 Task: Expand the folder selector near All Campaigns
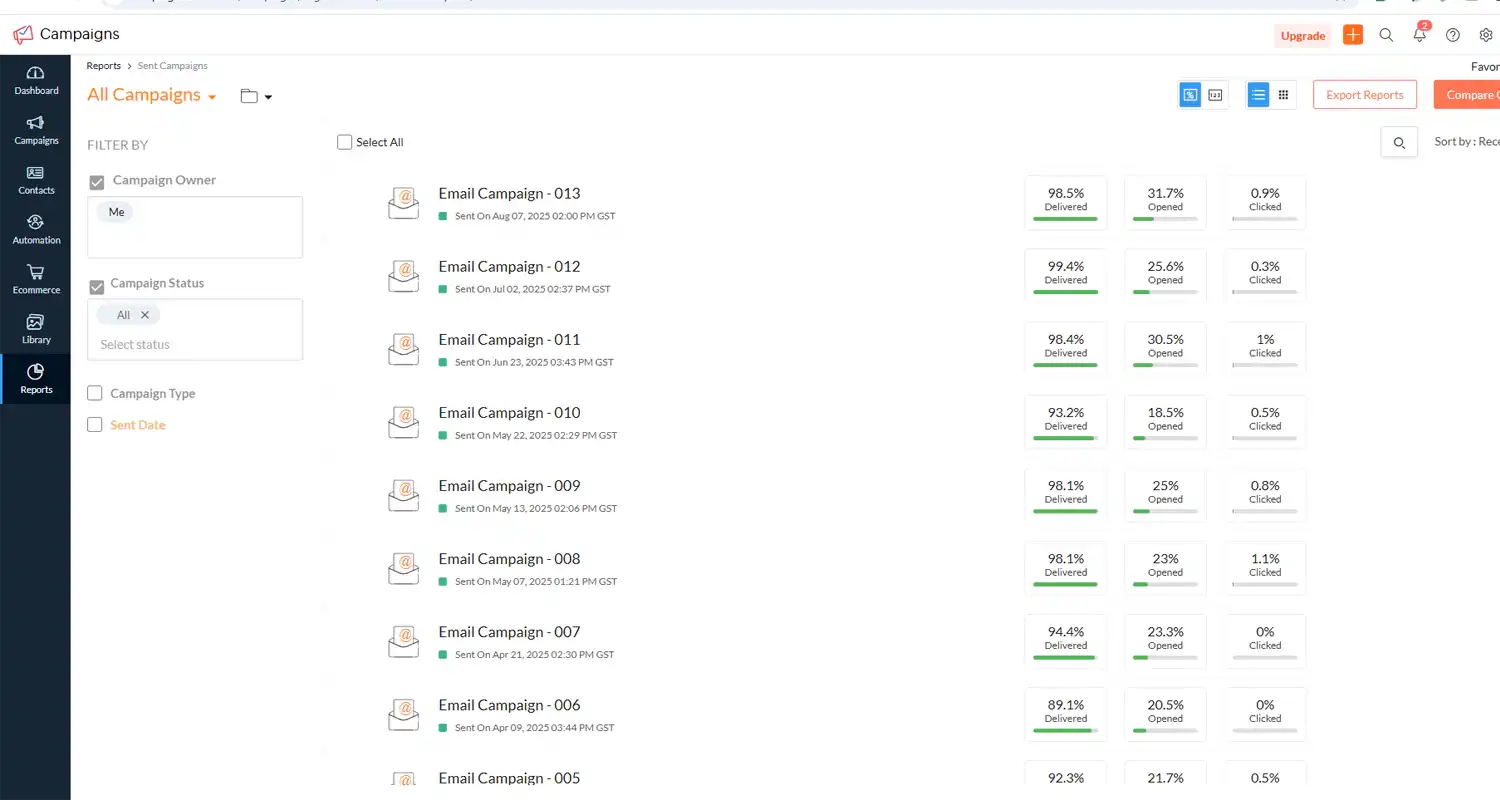[x=255, y=95]
